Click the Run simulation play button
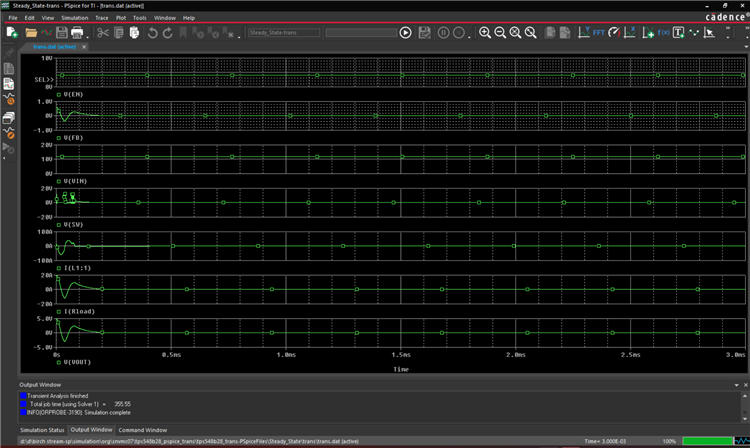The image size is (750, 448). click(x=405, y=33)
